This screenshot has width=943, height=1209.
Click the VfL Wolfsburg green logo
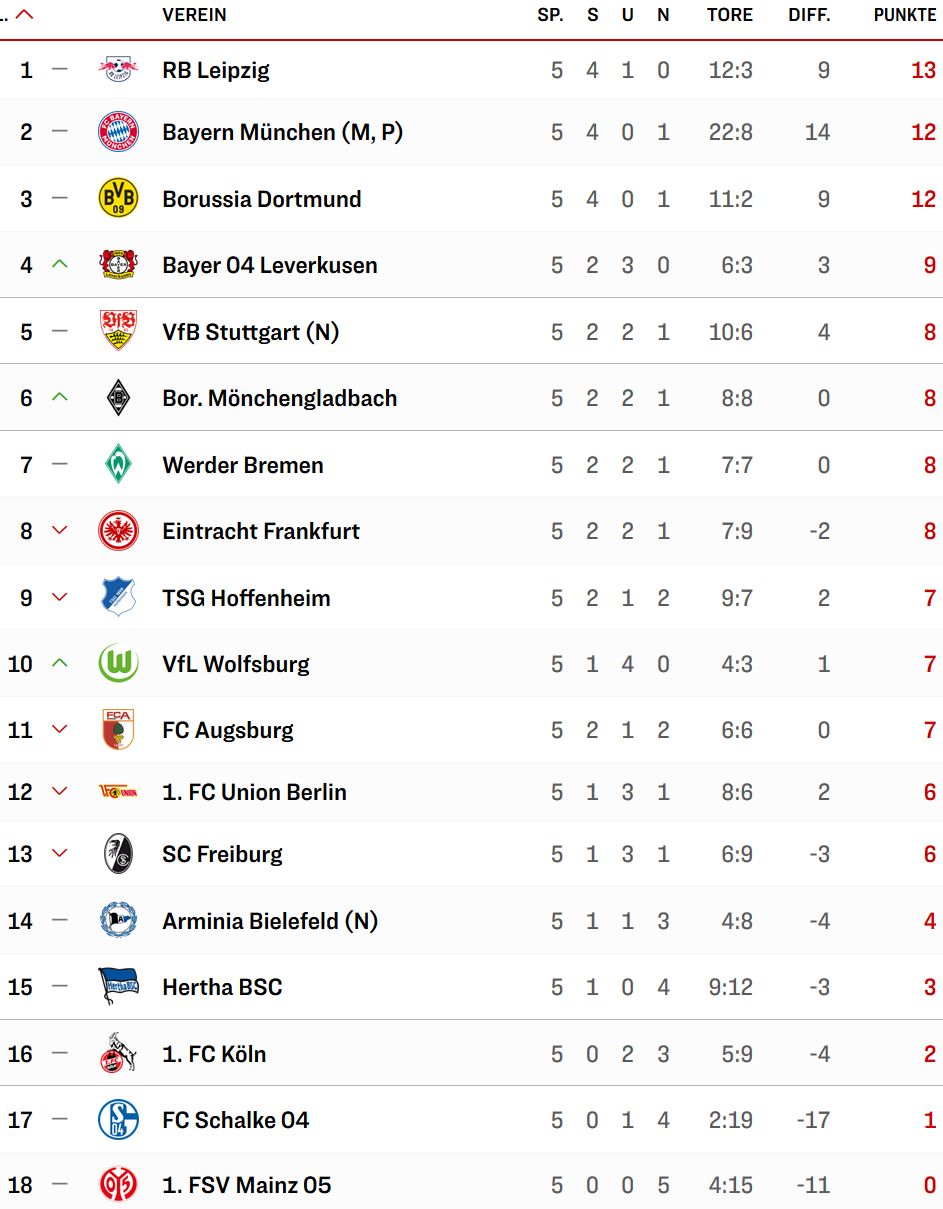pyautogui.click(x=118, y=664)
